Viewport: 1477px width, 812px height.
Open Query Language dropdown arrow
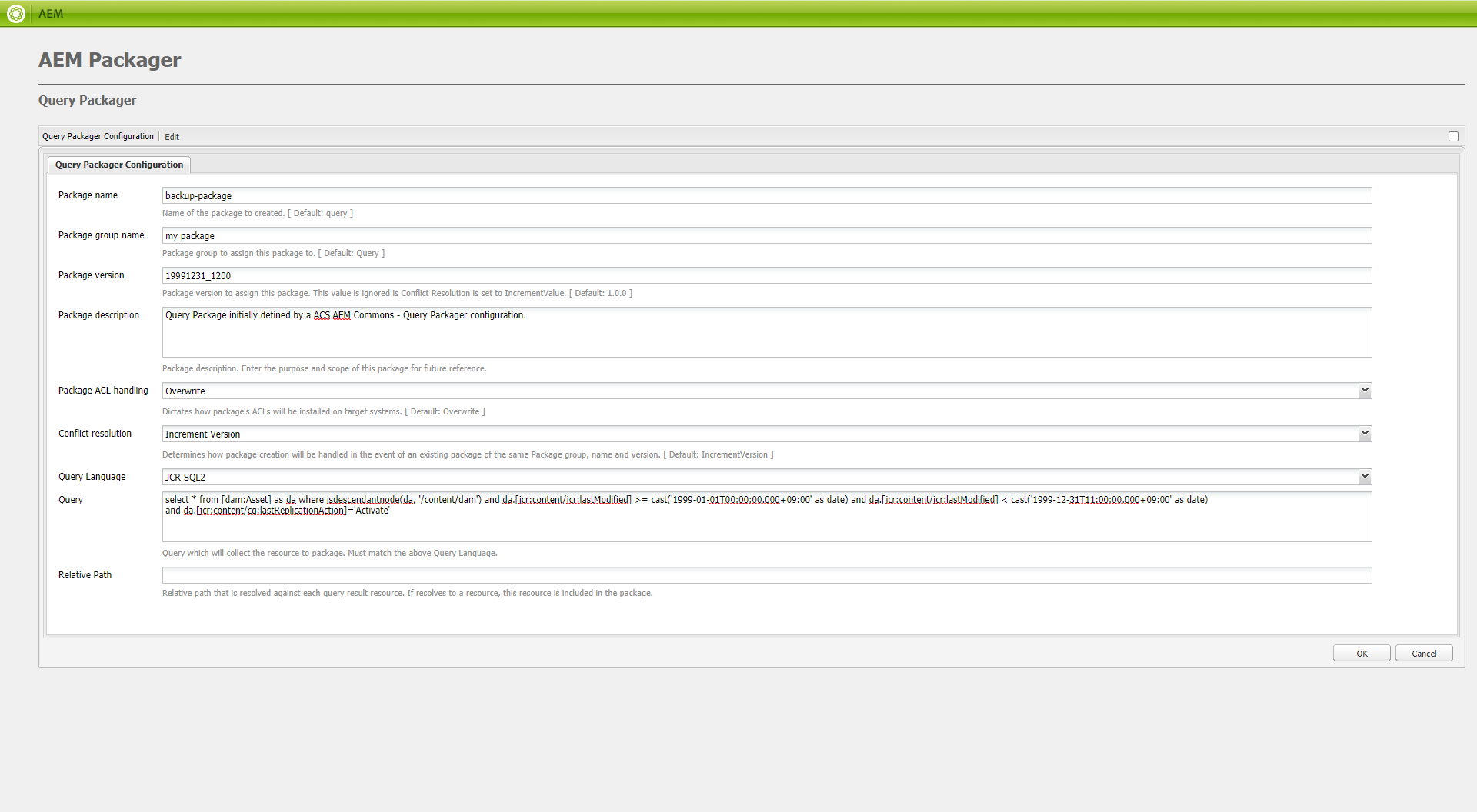tap(1365, 477)
